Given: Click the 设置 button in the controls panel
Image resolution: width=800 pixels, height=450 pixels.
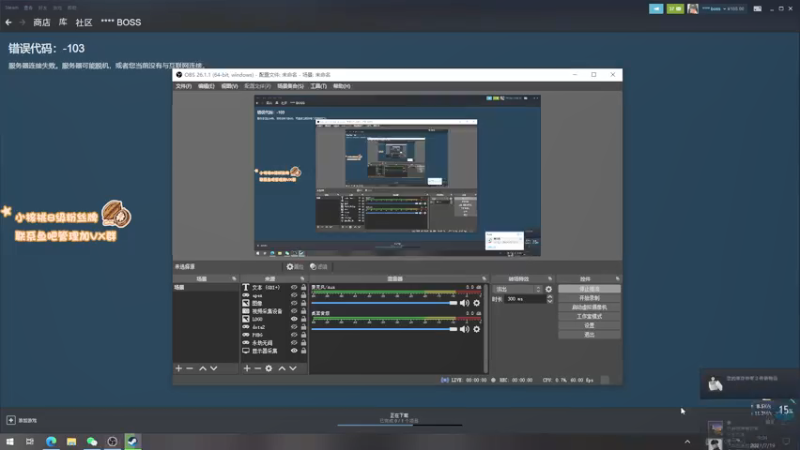Looking at the screenshot, I should pyautogui.click(x=589, y=325).
